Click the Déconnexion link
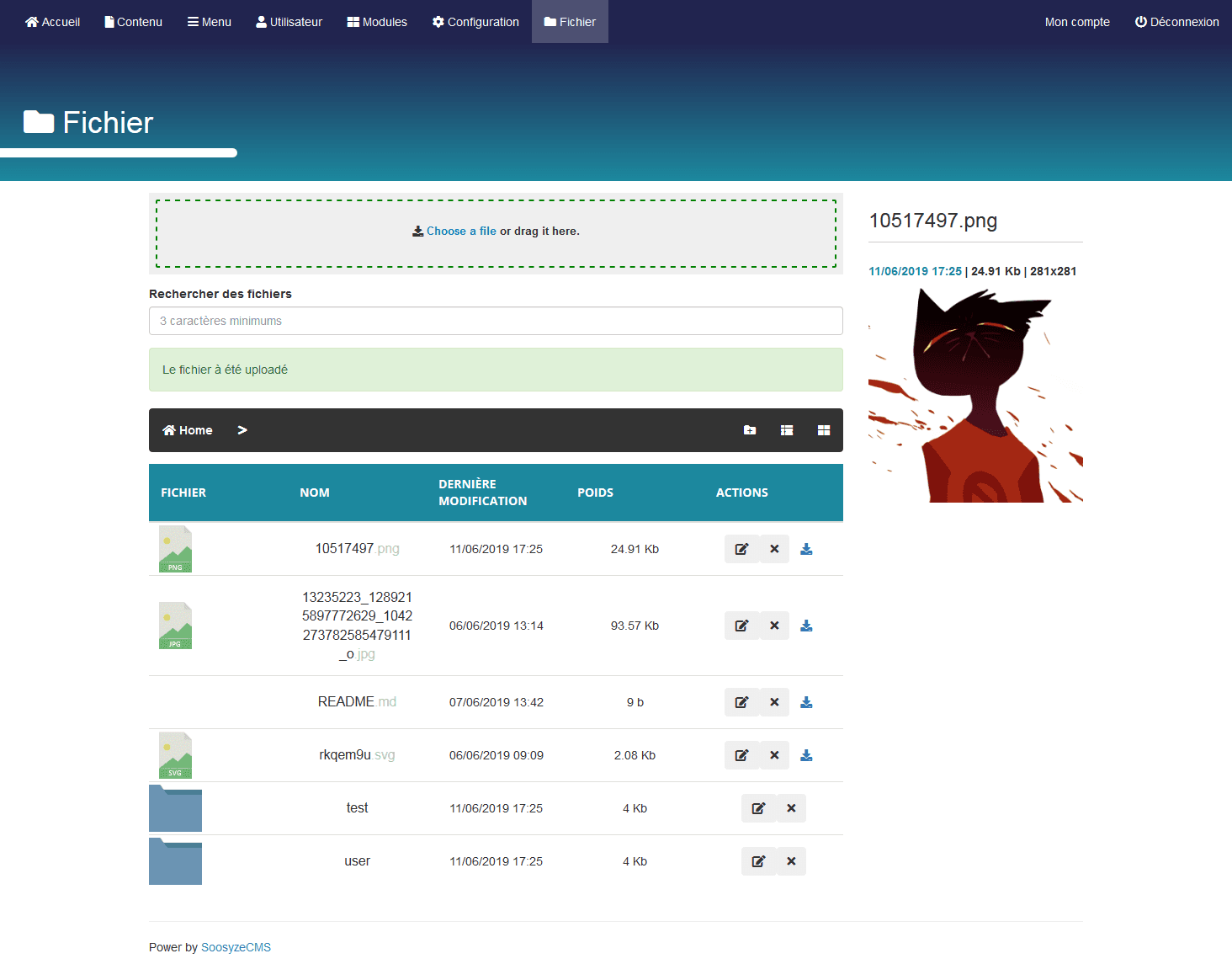 [x=1176, y=22]
